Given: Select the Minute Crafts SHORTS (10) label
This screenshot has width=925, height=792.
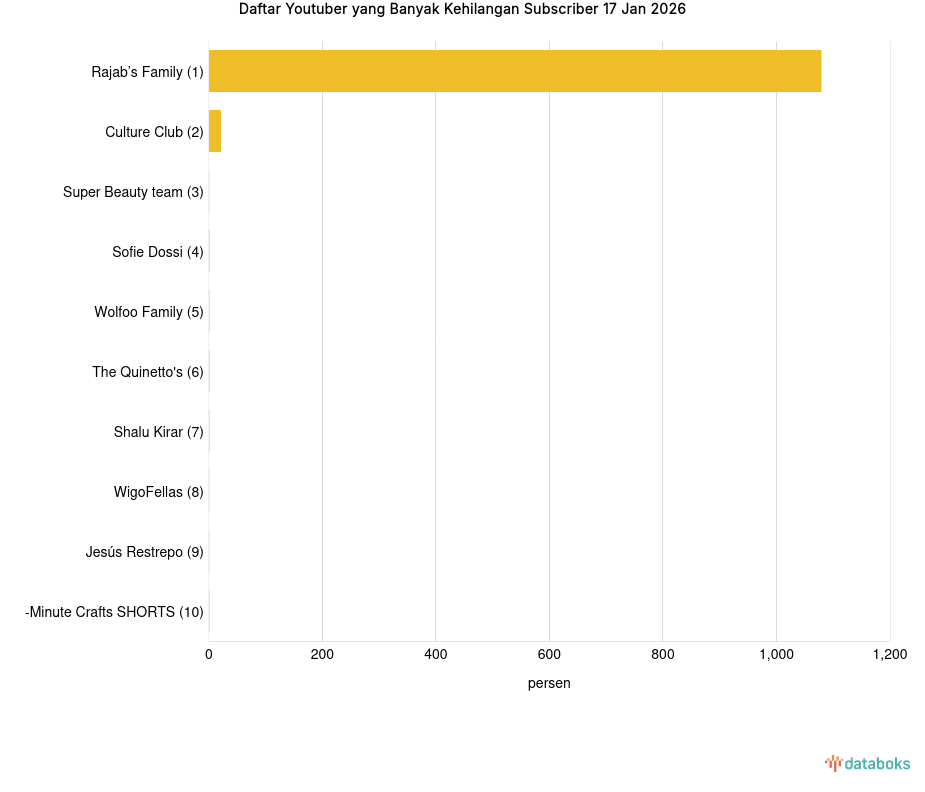Looking at the screenshot, I should point(114,612).
